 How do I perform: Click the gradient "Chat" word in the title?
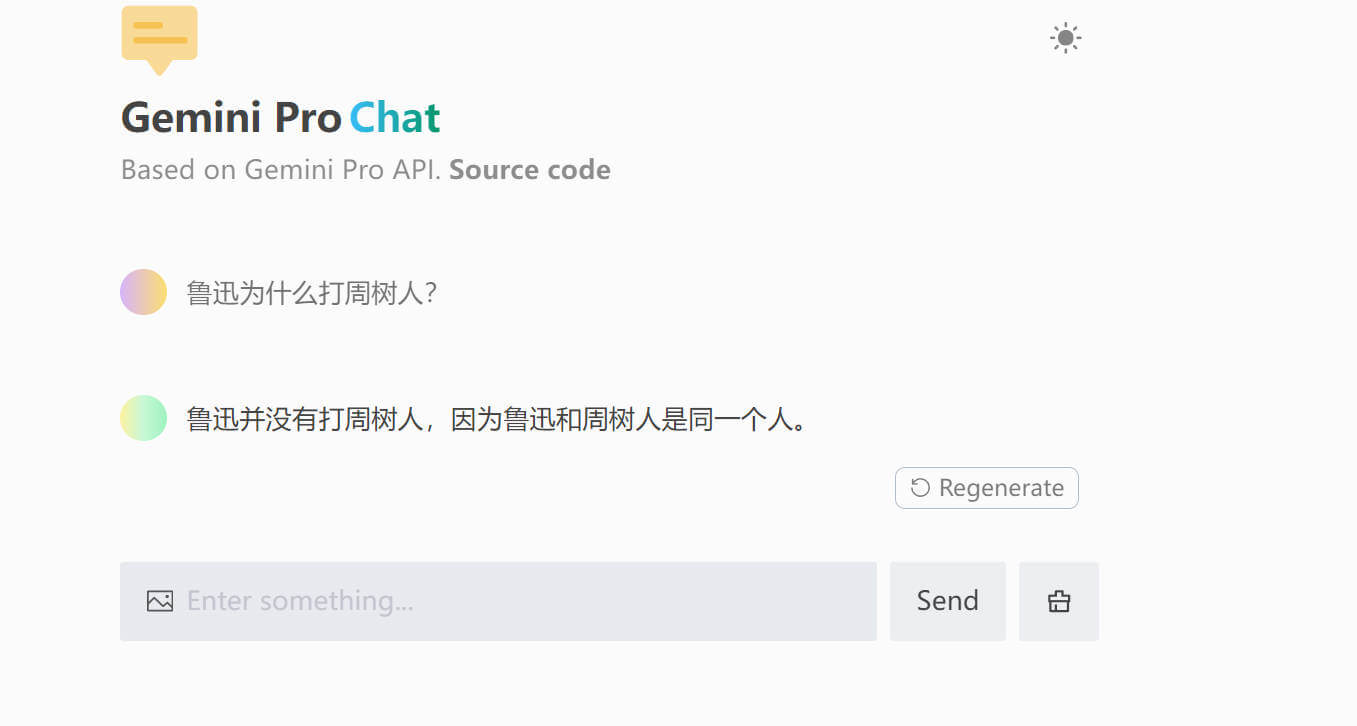394,118
